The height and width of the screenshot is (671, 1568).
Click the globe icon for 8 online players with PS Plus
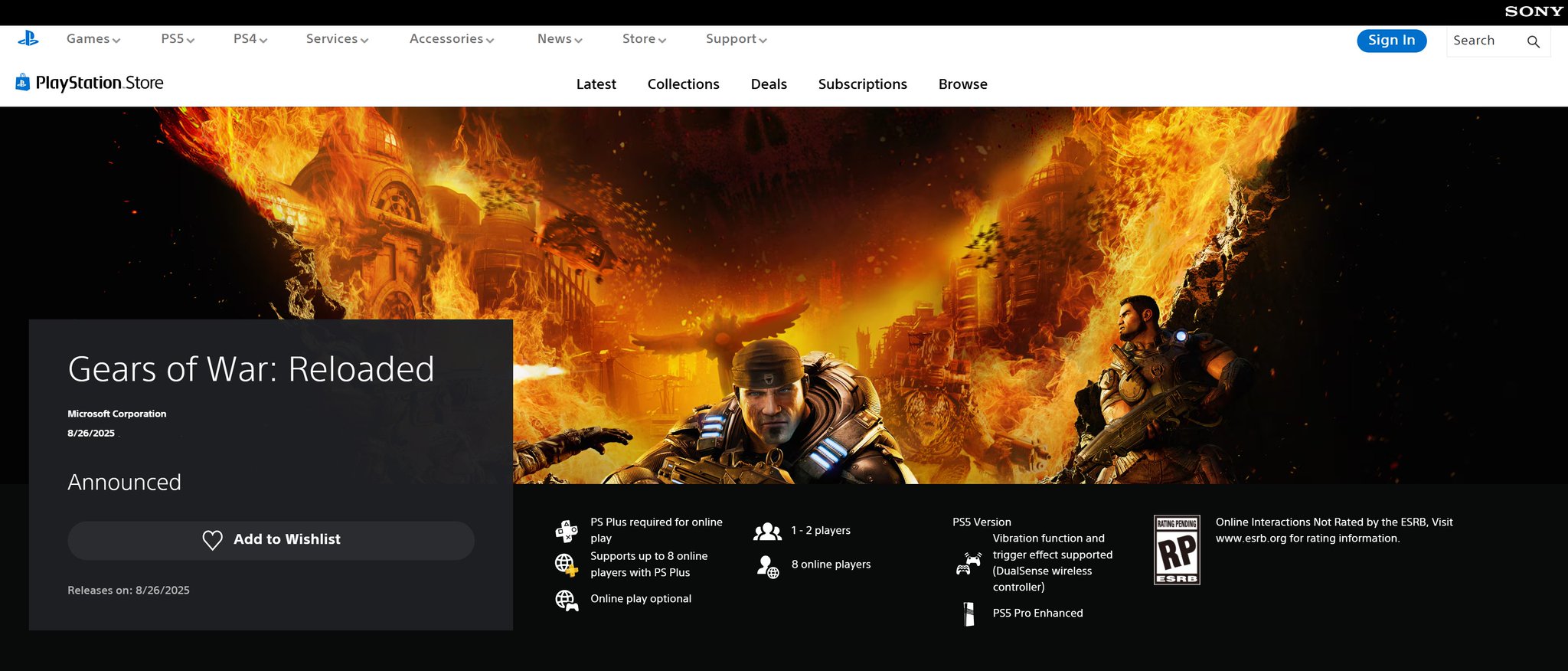566,565
